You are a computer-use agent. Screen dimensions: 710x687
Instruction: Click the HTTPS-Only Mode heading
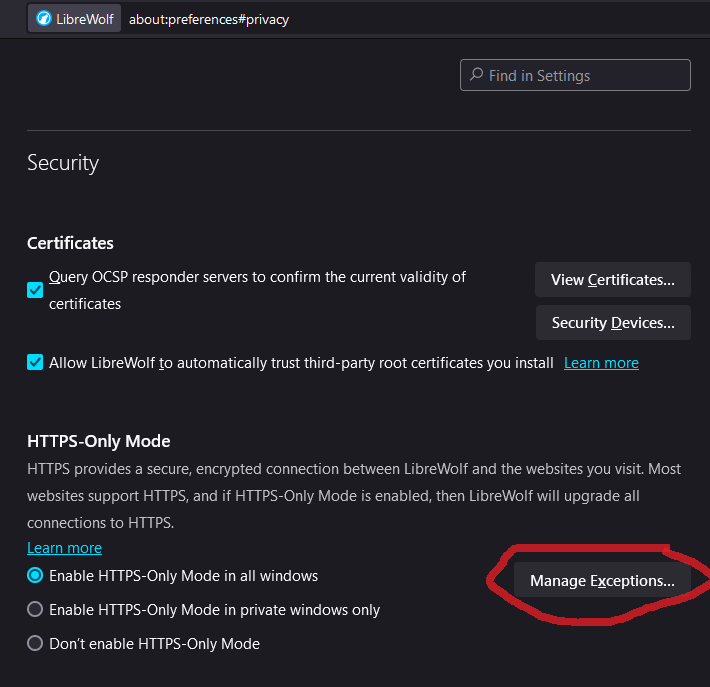click(98, 441)
